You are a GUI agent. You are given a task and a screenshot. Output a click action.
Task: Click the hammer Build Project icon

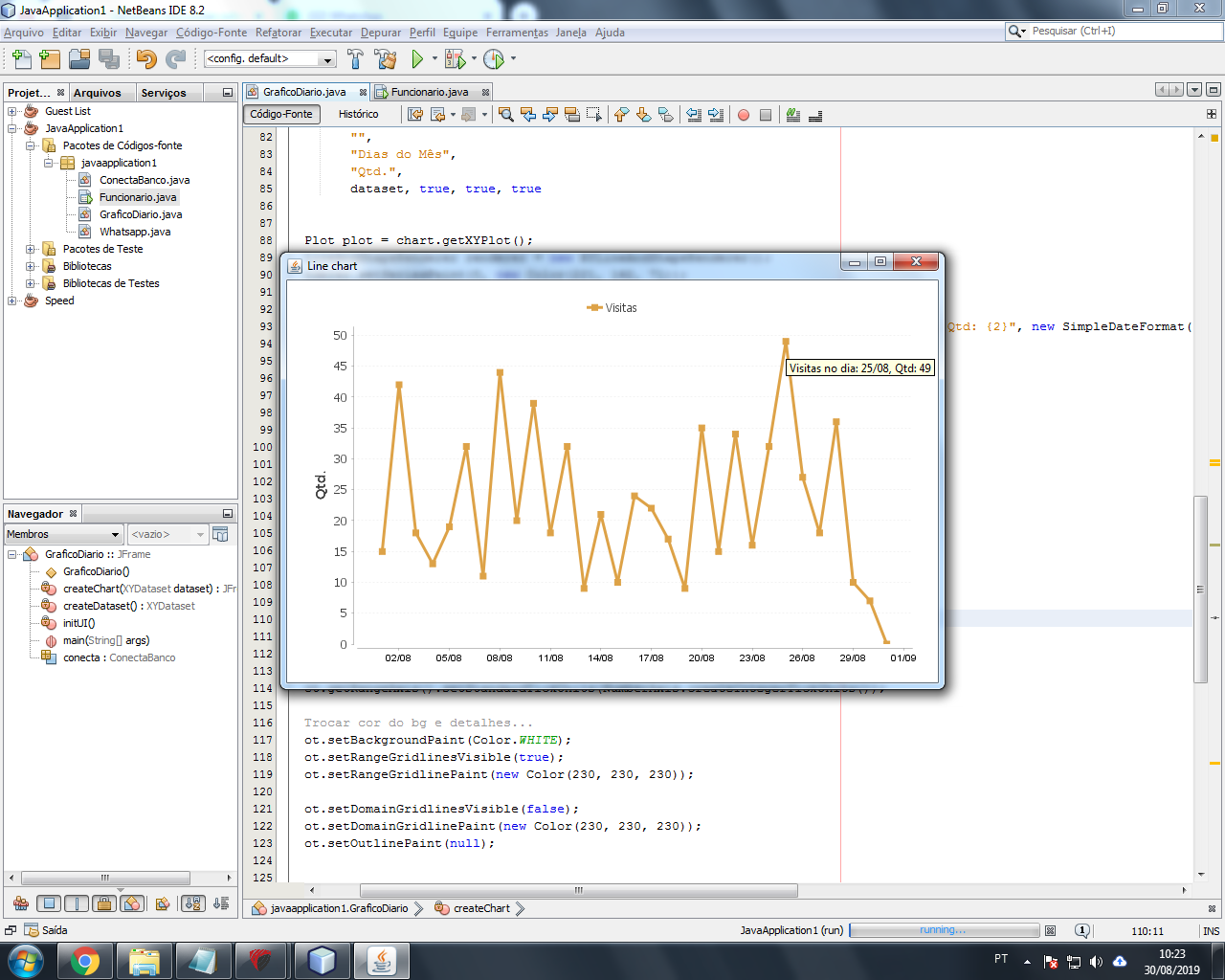(355, 59)
